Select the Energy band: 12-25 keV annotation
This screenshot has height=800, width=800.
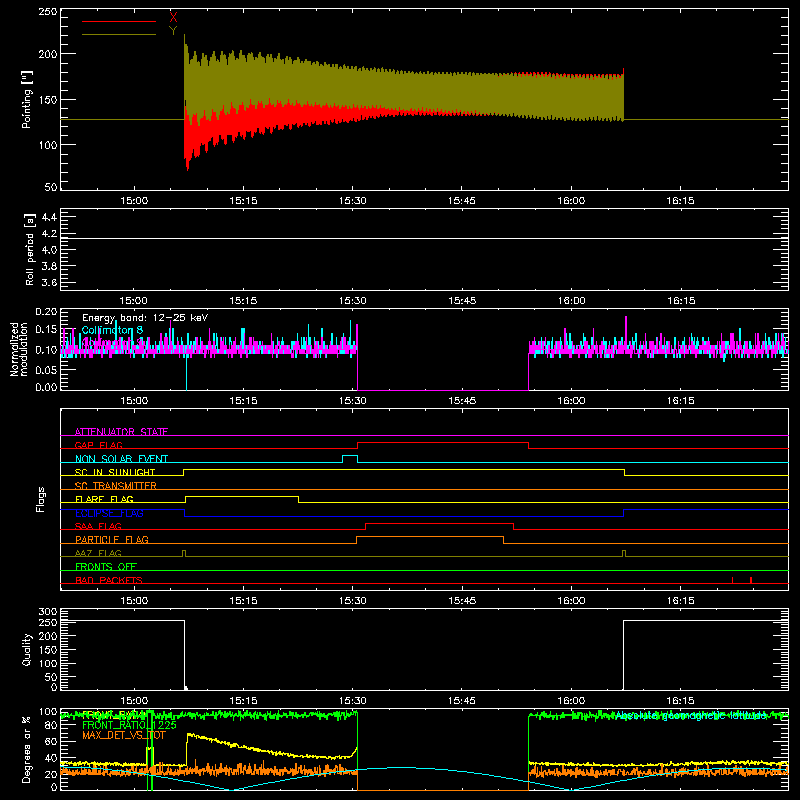point(145,318)
